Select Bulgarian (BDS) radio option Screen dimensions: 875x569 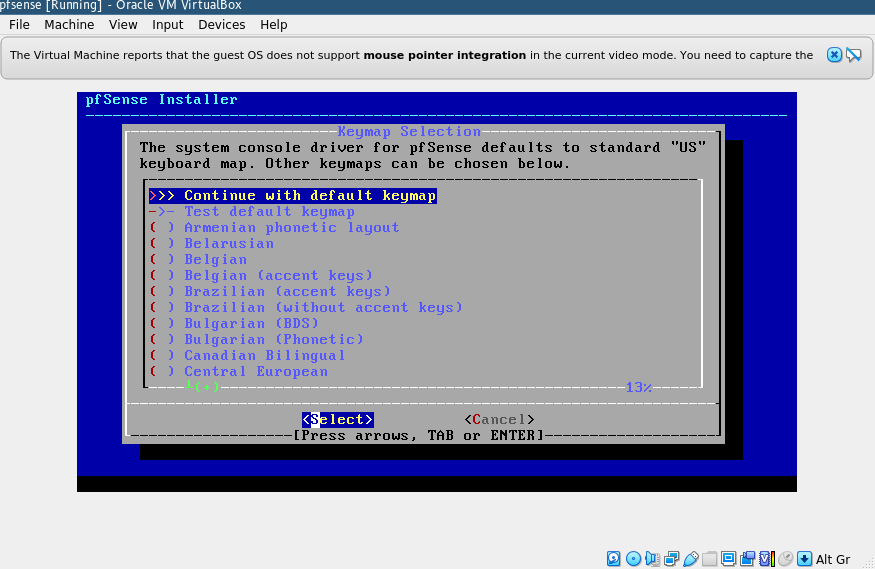pos(233,324)
